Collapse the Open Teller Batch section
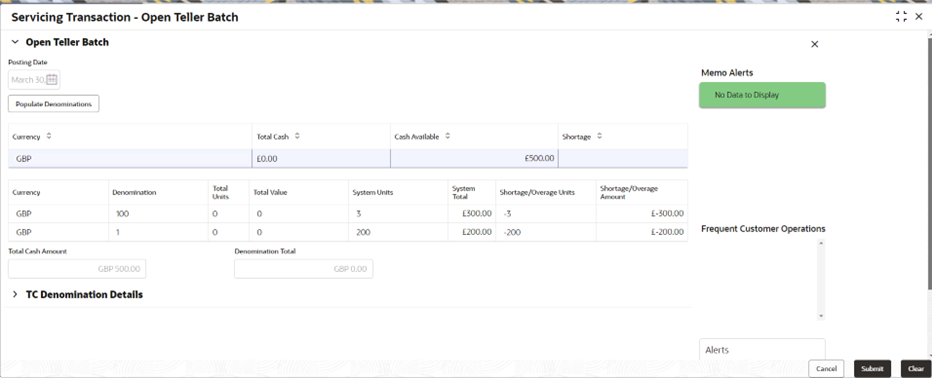 coord(15,42)
